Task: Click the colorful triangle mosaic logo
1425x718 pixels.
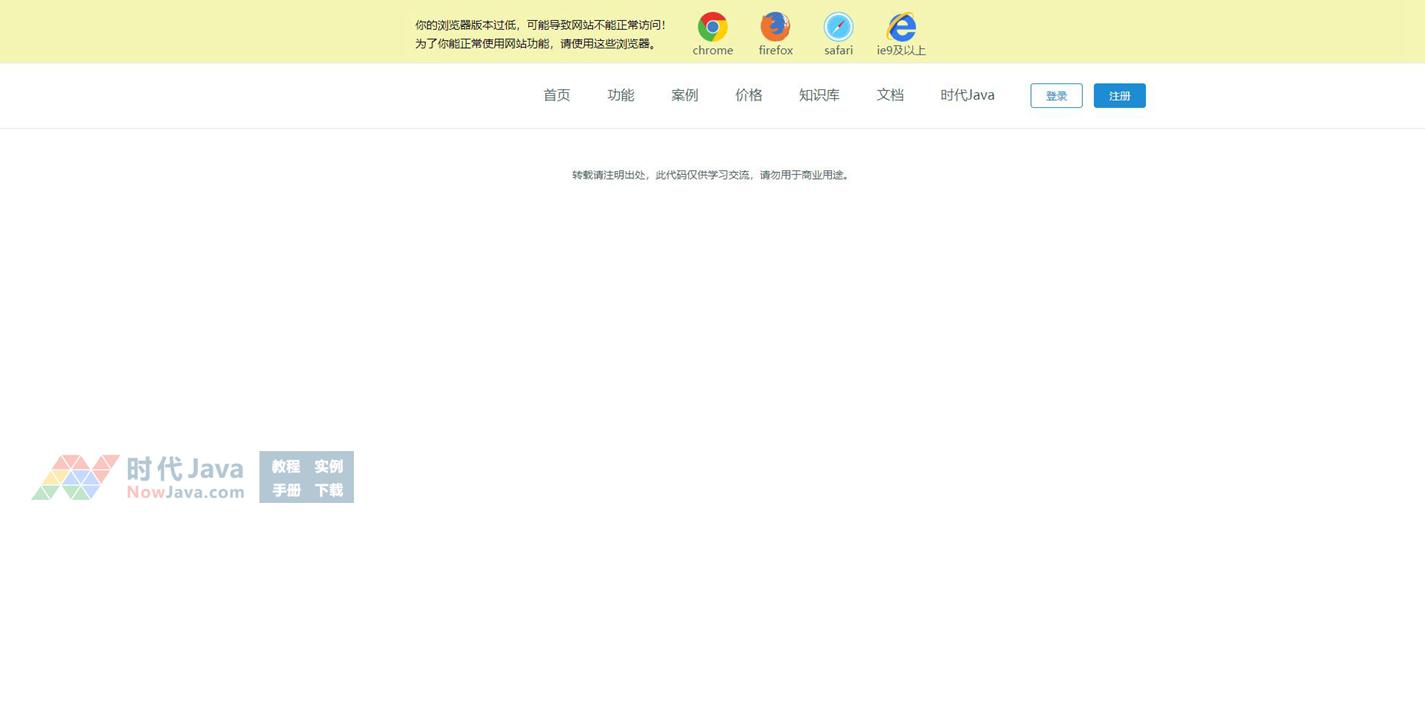Action: coord(75,478)
